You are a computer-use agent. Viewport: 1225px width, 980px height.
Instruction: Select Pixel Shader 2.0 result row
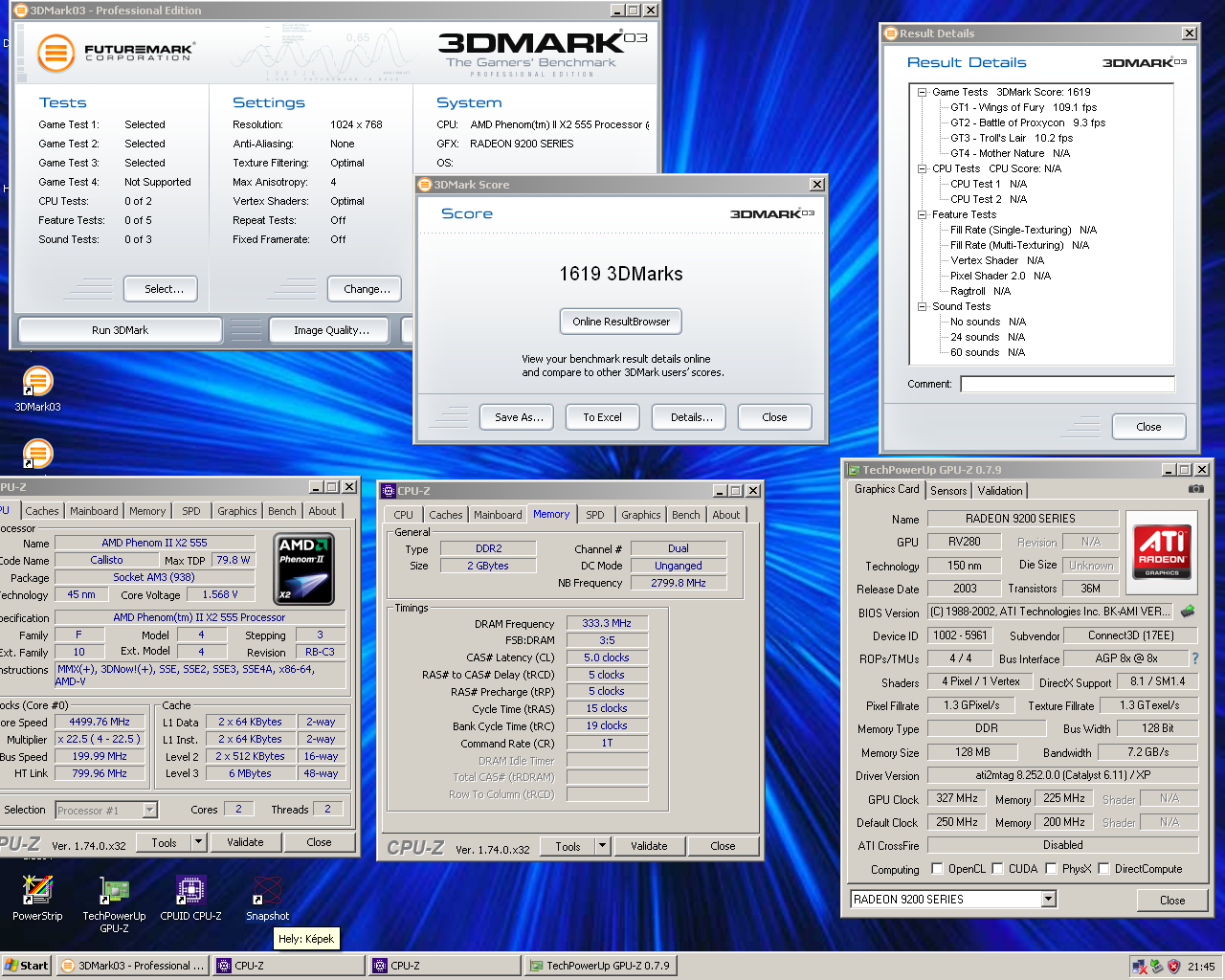1000,276
